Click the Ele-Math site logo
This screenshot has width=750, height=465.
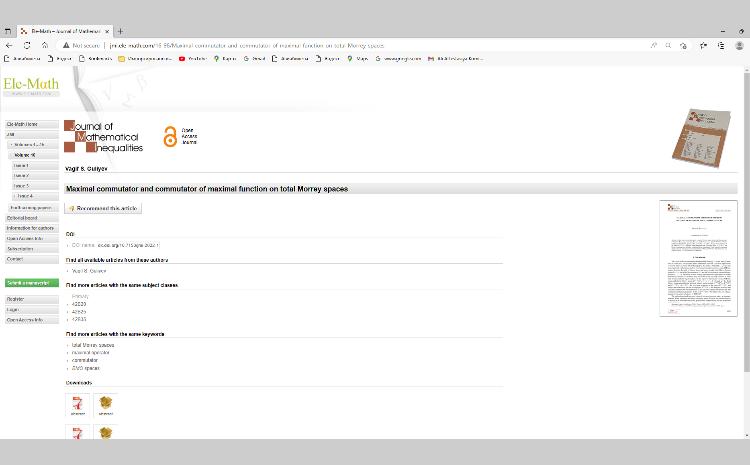(30, 86)
